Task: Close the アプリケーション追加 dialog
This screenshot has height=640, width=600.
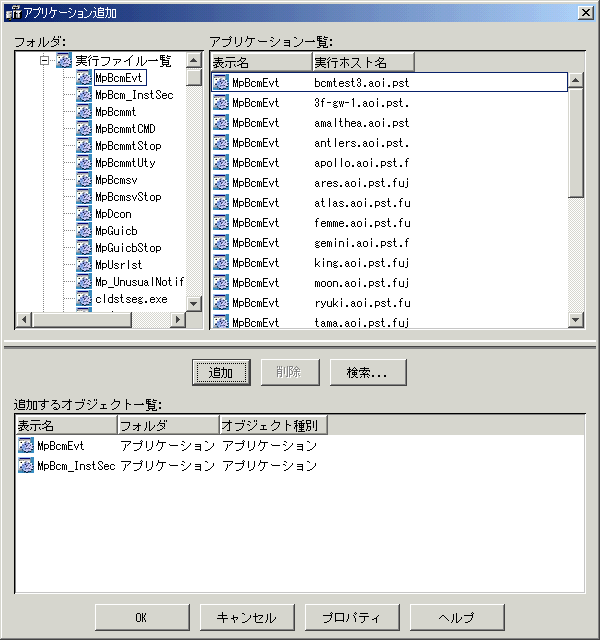Action: (x=586, y=13)
